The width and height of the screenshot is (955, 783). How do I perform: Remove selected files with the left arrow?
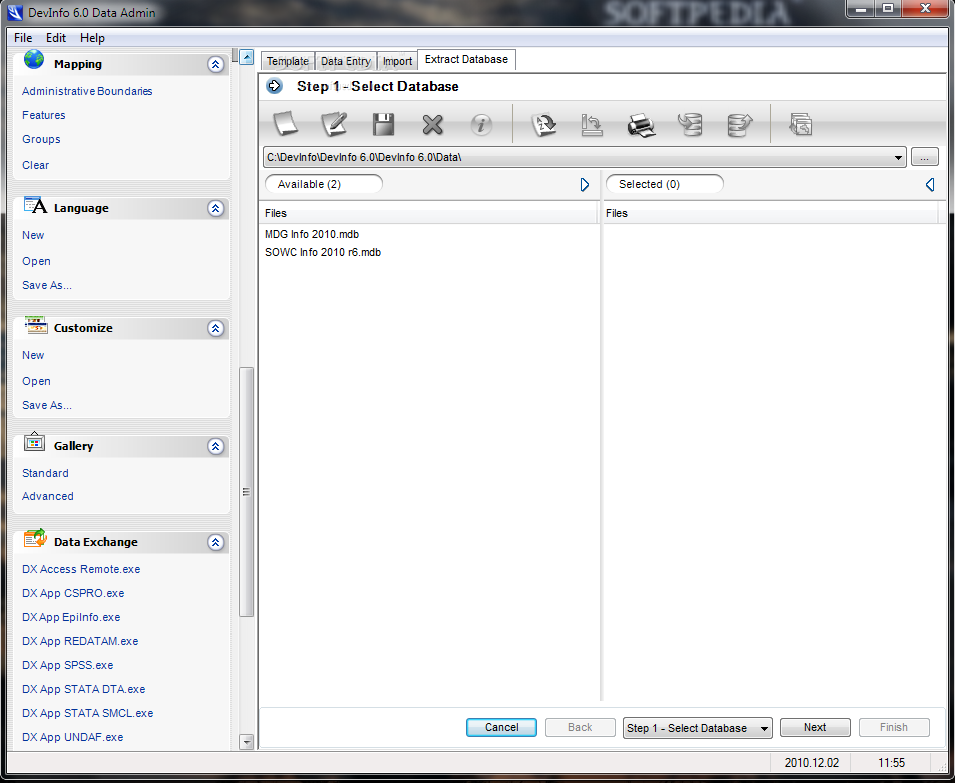[930, 184]
